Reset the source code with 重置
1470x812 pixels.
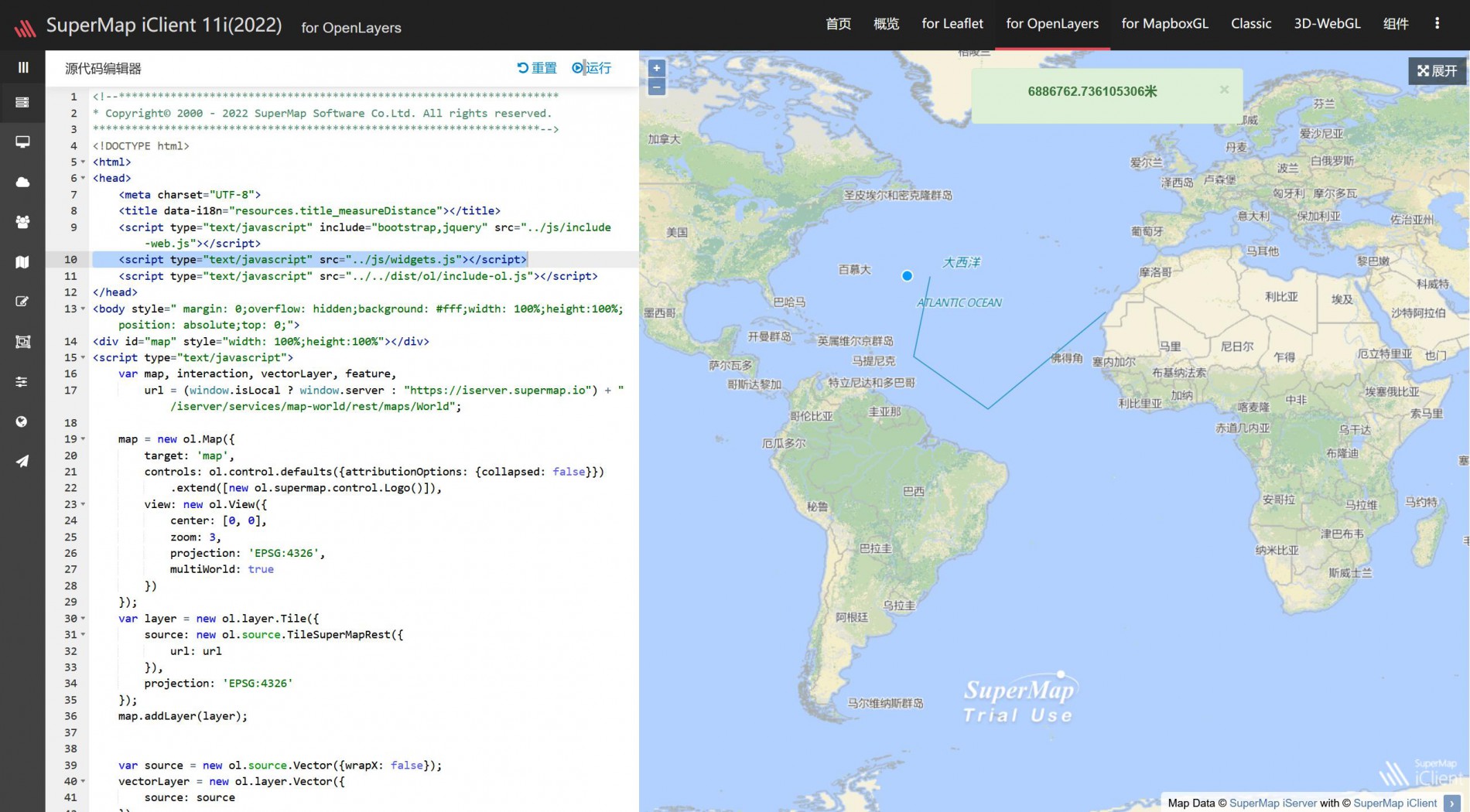537,68
